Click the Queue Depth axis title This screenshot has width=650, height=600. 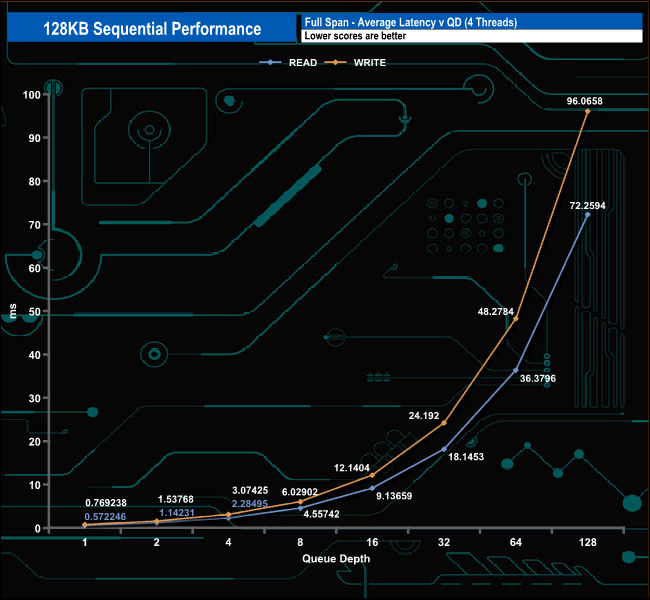click(336, 559)
